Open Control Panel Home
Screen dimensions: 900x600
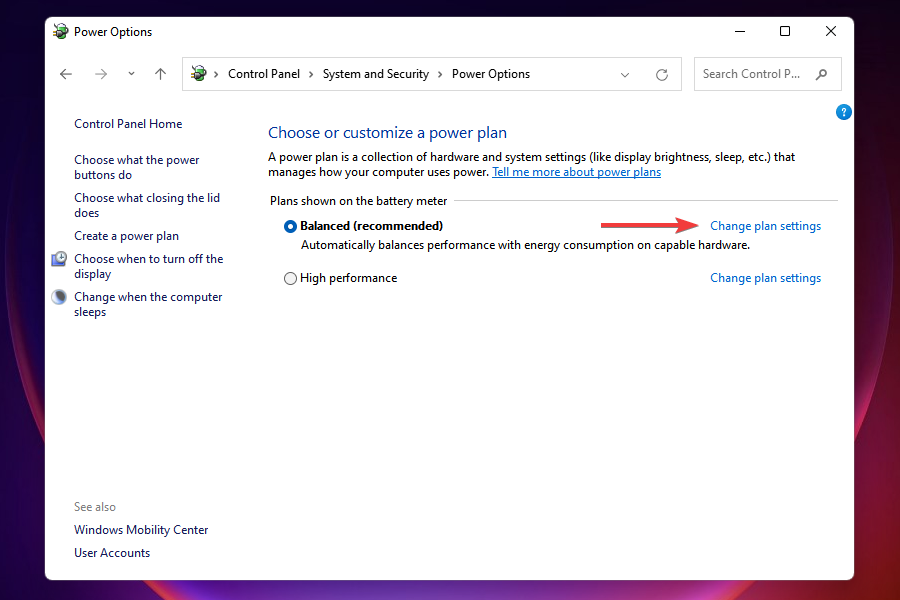pyautogui.click(x=128, y=124)
